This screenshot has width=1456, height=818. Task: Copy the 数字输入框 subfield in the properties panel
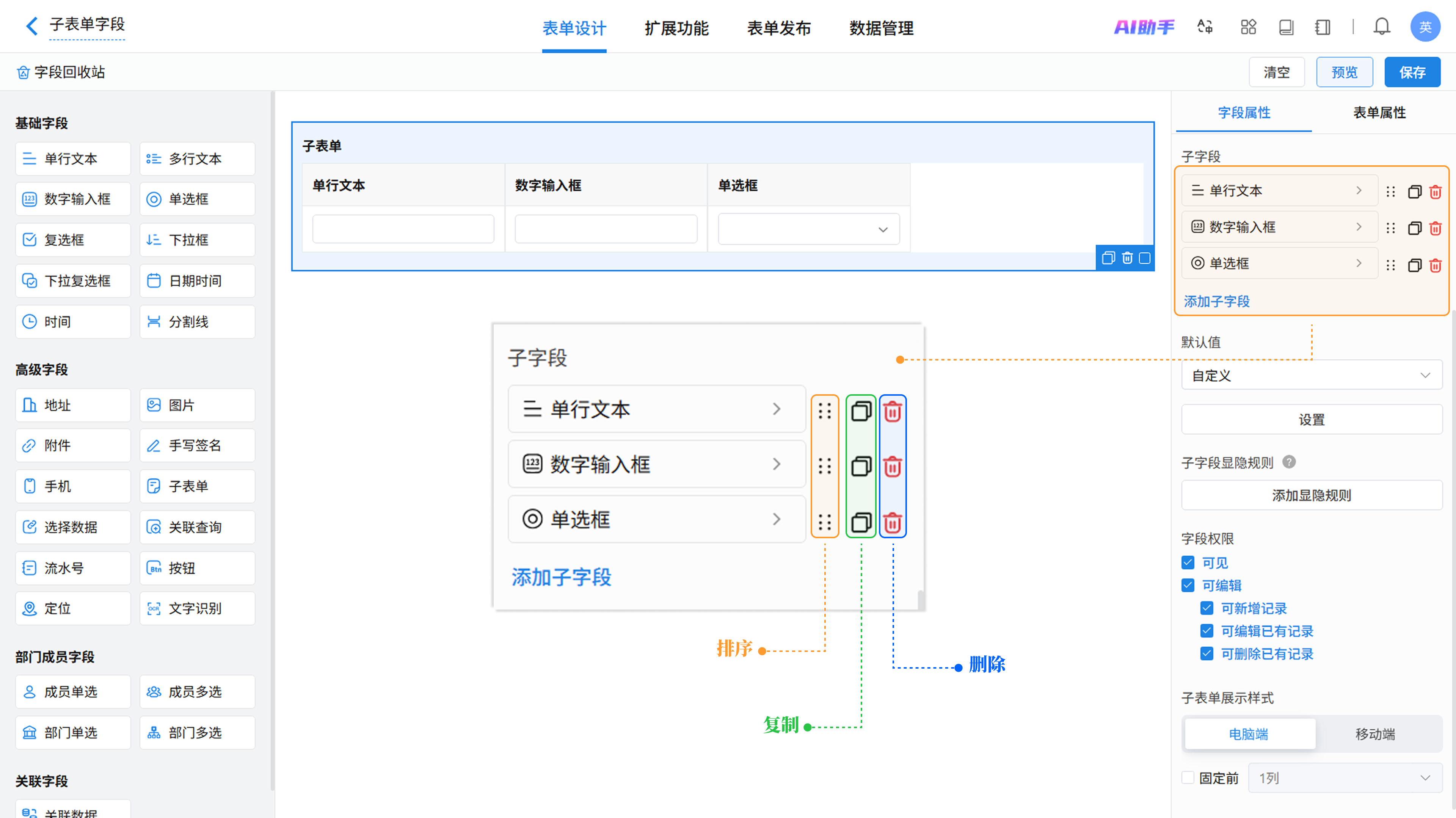[x=1414, y=228]
